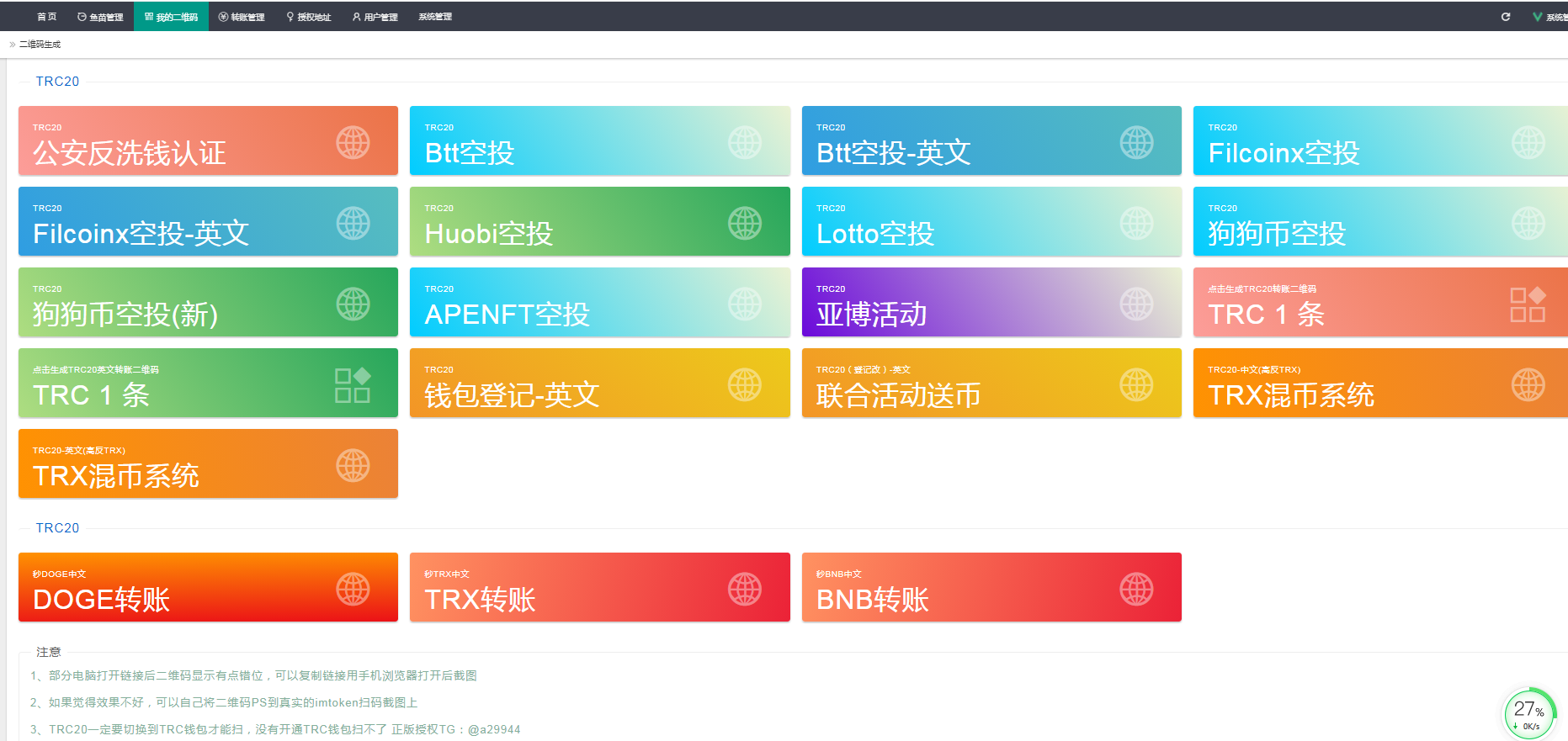Click the globe icon on Btt空投-英文 card
This screenshot has height=741, width=1568.
(1136, 142)
